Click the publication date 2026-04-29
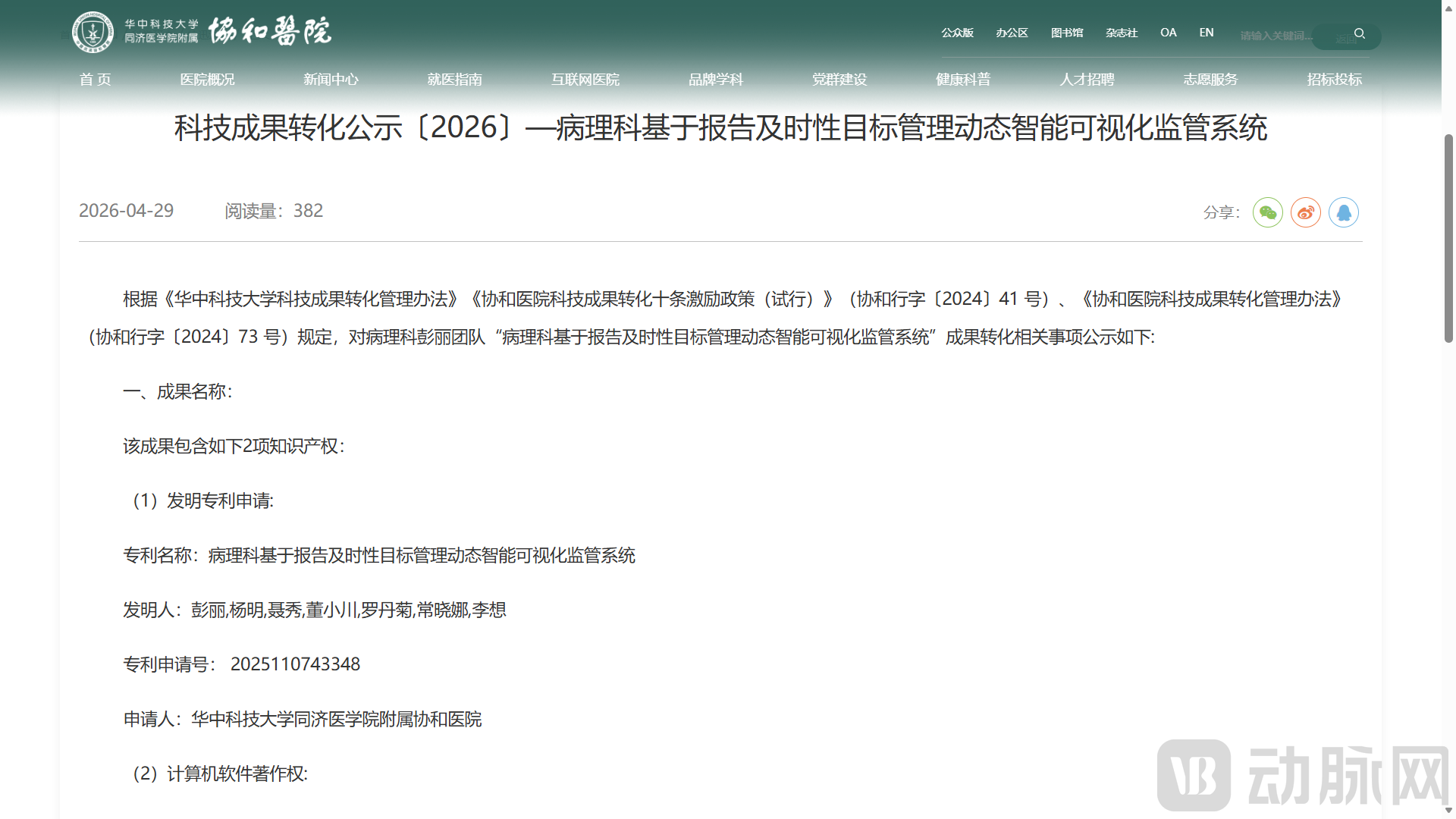This screenshot has width=1456, height=819. (x=127, y=211)
